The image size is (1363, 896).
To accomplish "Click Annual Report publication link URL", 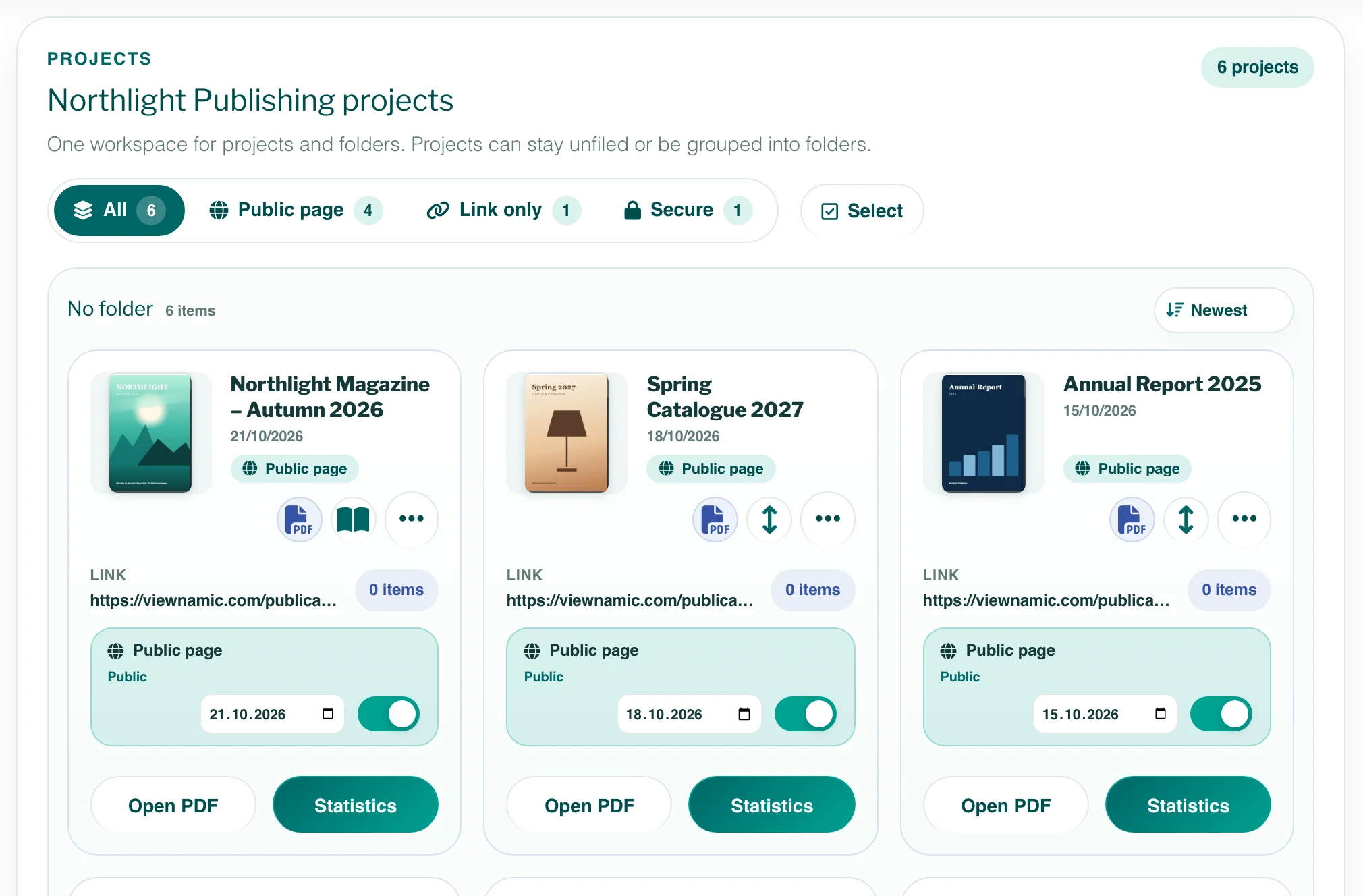I will [x=1046, y=600].
